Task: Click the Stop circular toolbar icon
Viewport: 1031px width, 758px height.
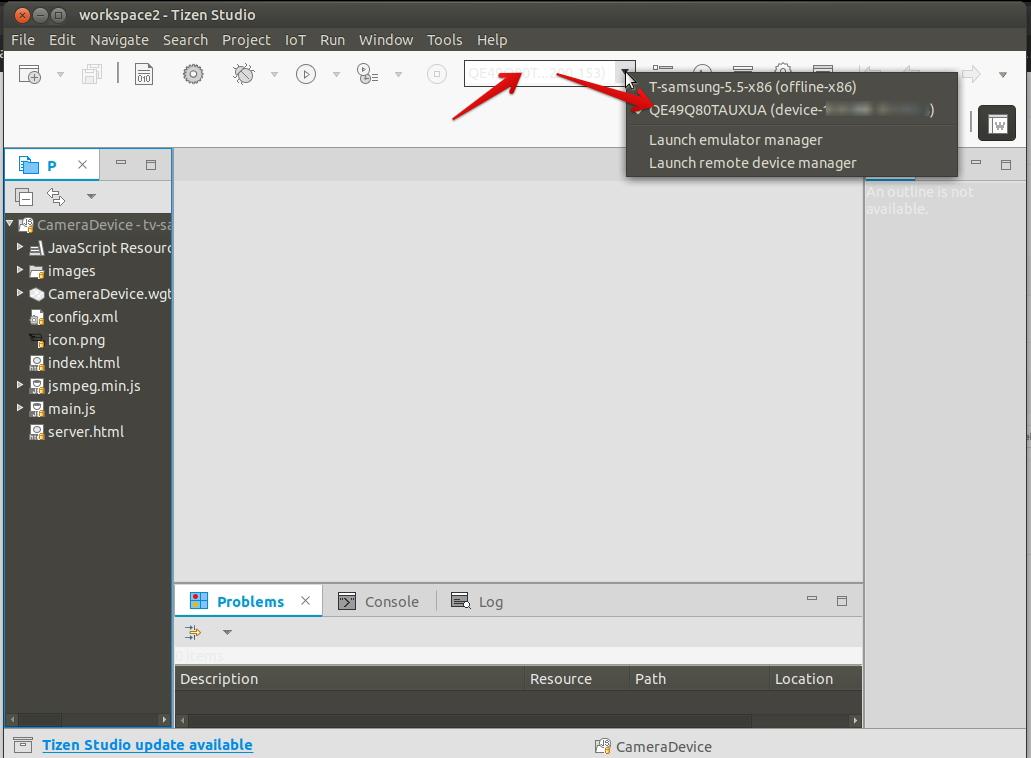Action: click(437, 74)
